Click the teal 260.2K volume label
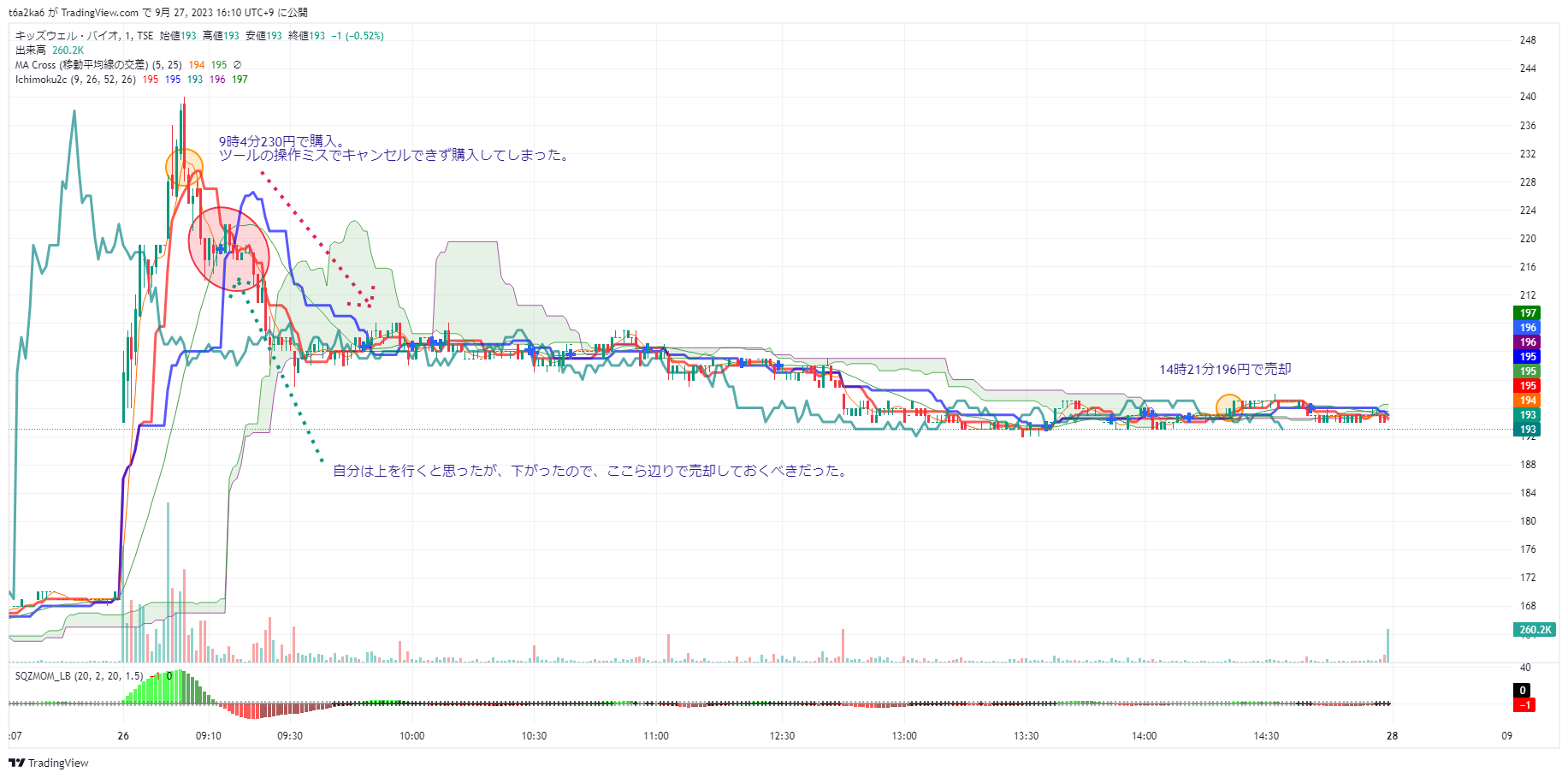 point(1535,630)
